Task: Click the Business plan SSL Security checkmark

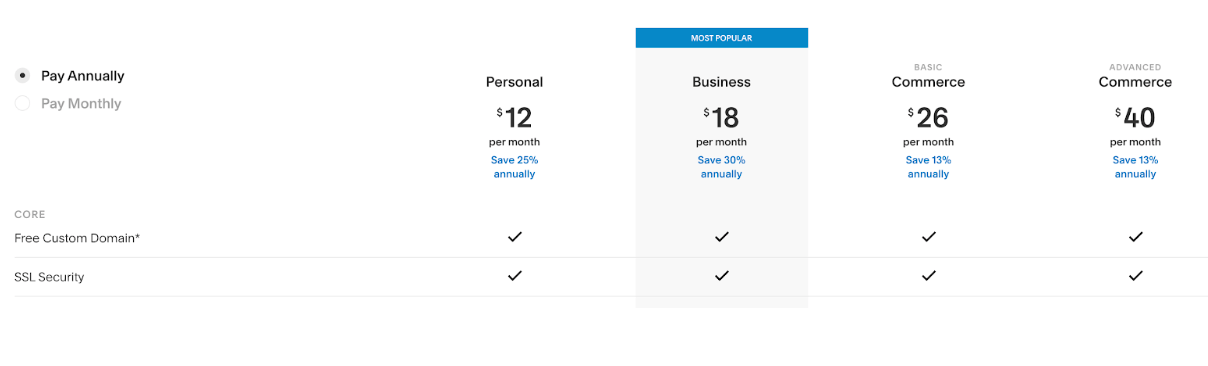Action: click(x=722, y=275)
